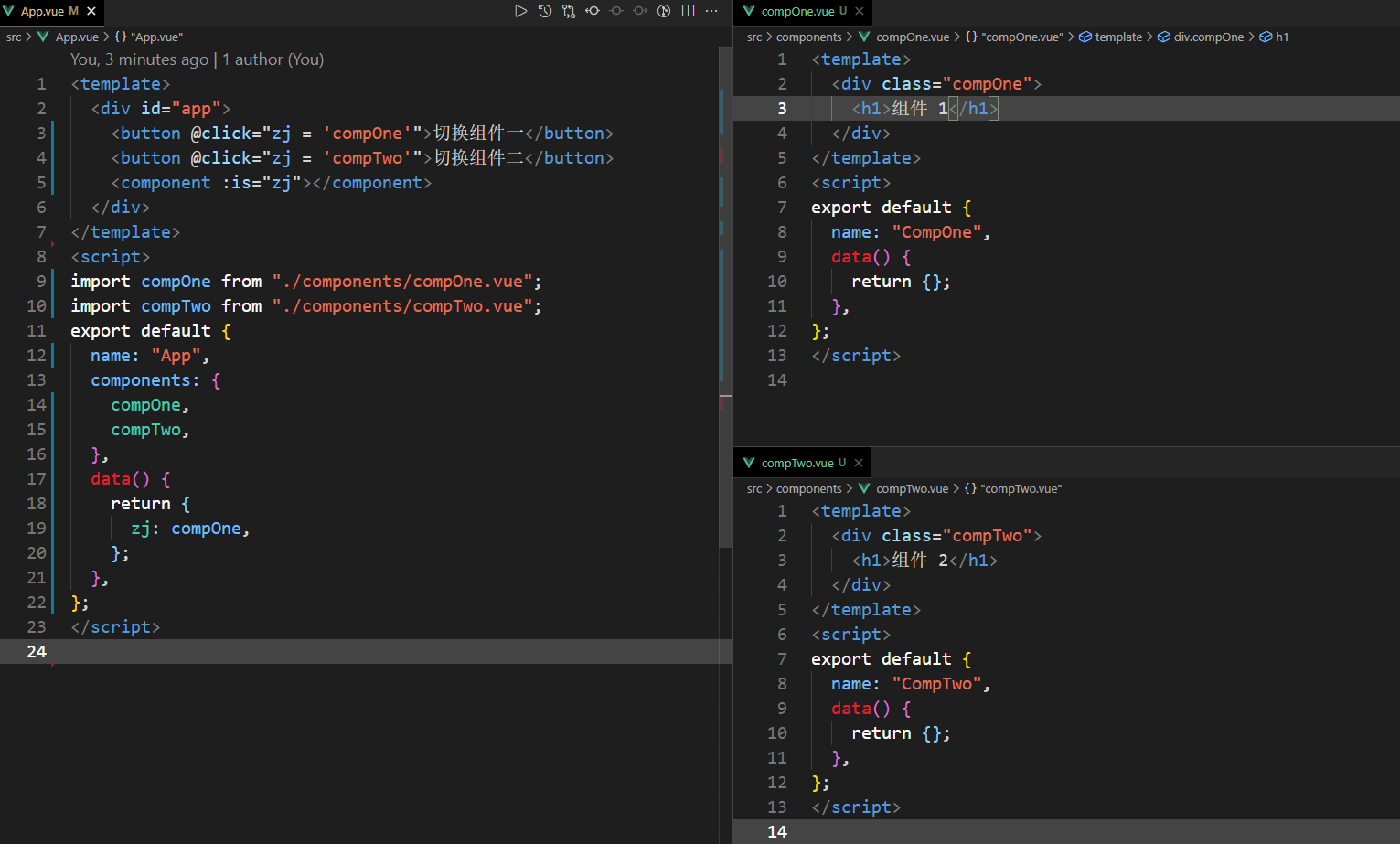Place cursor in 切换组件一 button line
The height and width of the screenshot is (844, 1400).
tap(362, 134)
